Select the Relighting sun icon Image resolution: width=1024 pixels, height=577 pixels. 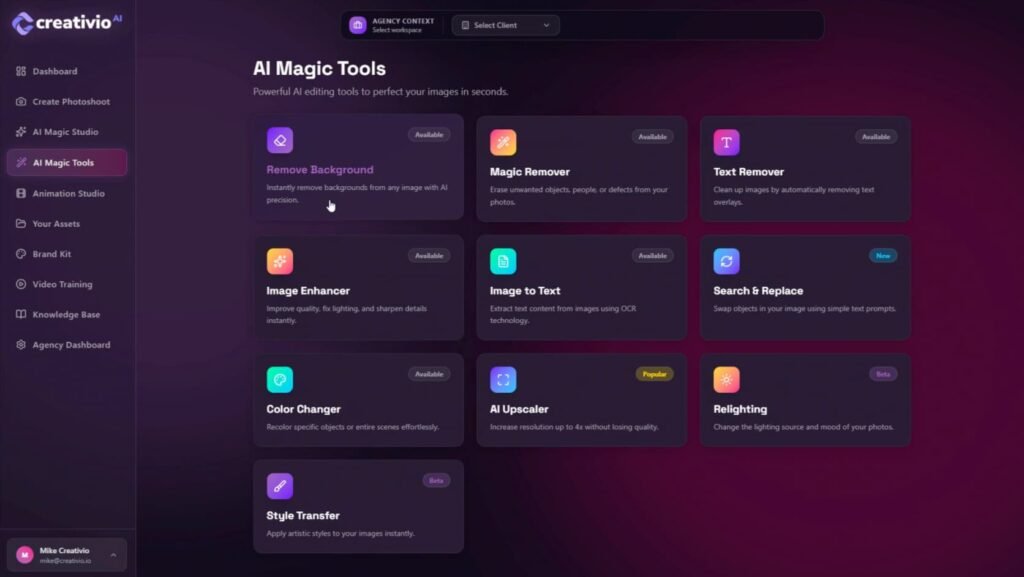[726, 379]
